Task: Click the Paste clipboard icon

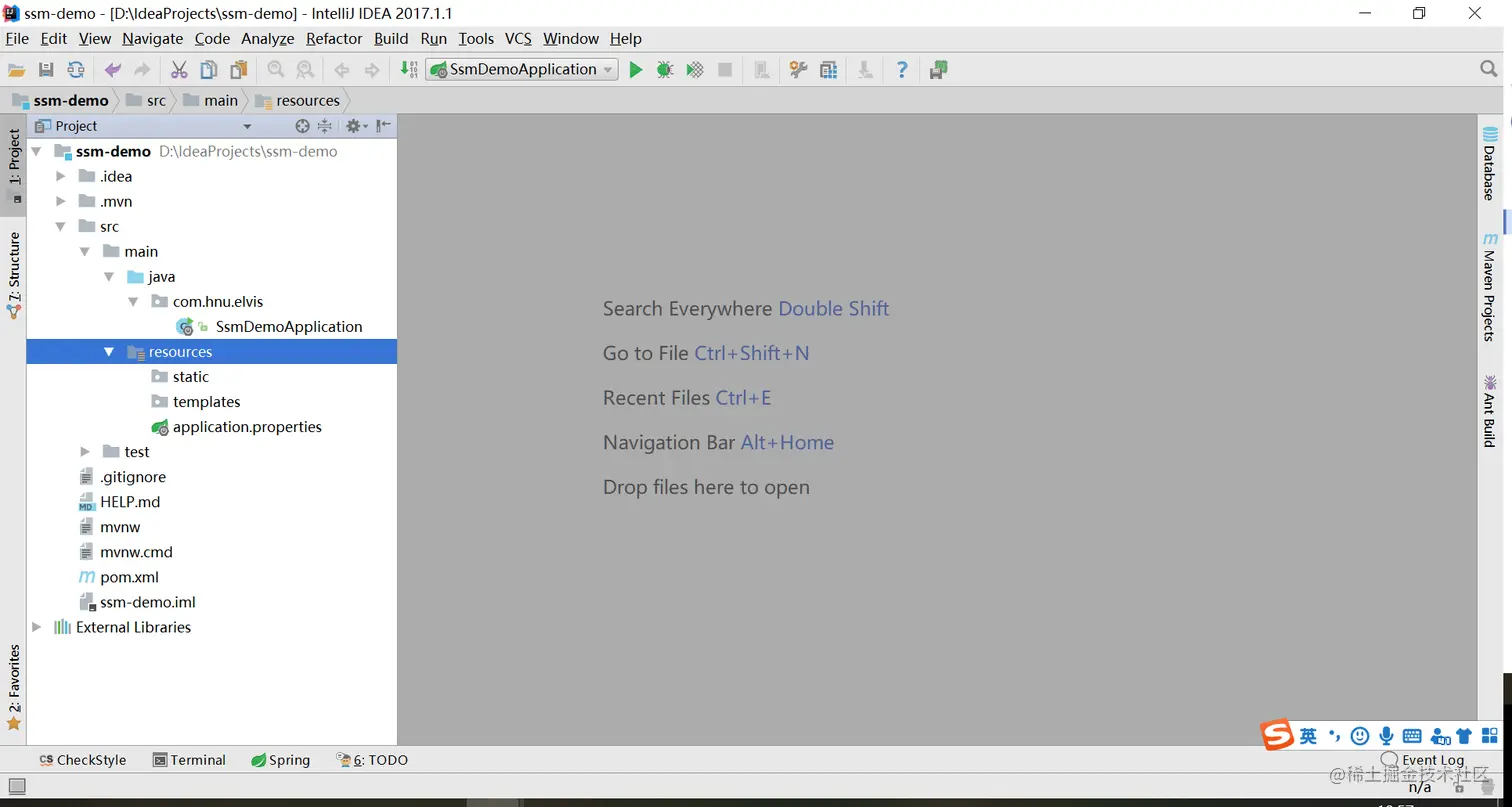Action: click(x=239, y=70)
